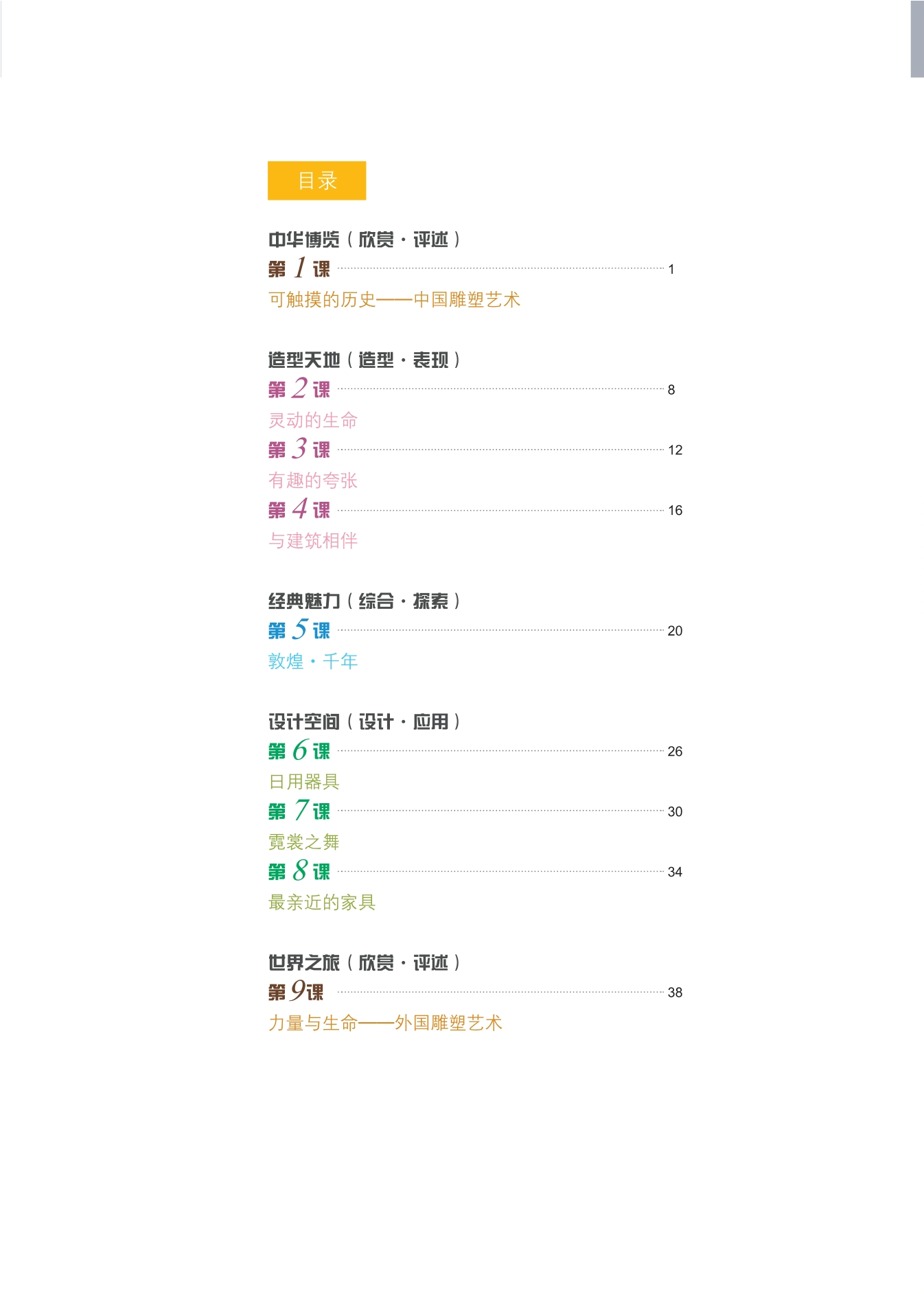The image size is (924, 1294).
Task: Click the lesson title 与建筑相伴
Action: 313,541
